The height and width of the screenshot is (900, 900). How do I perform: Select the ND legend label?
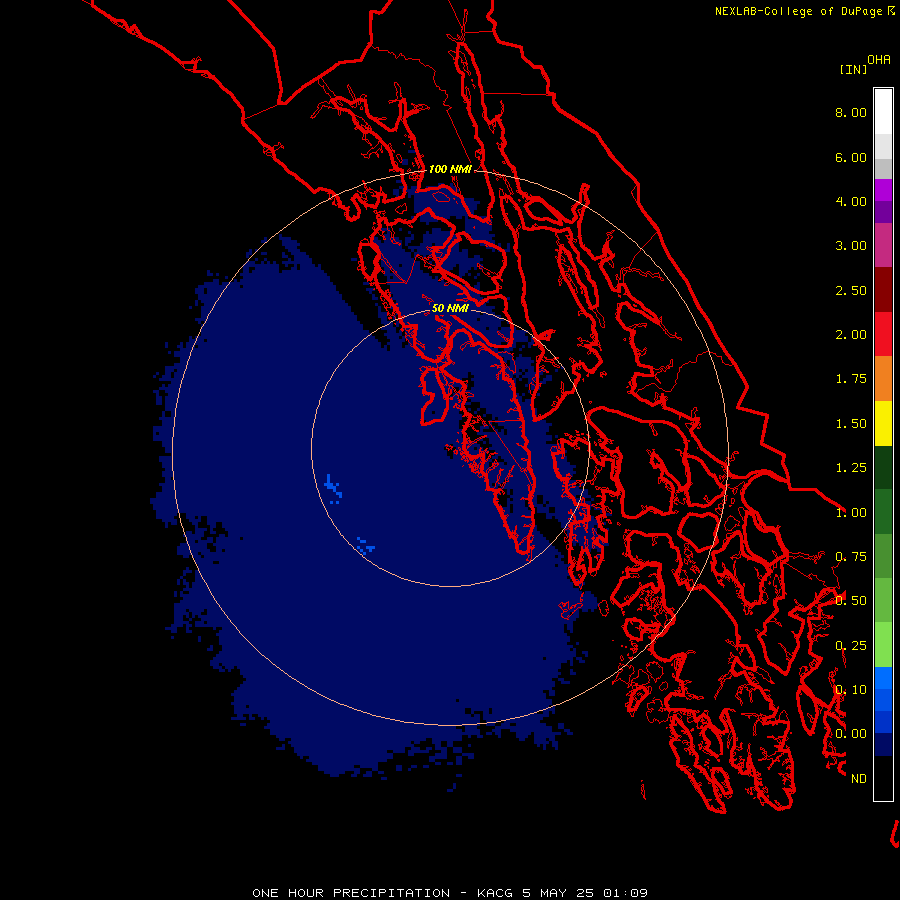pyautogui.click(x=859, y=779)
